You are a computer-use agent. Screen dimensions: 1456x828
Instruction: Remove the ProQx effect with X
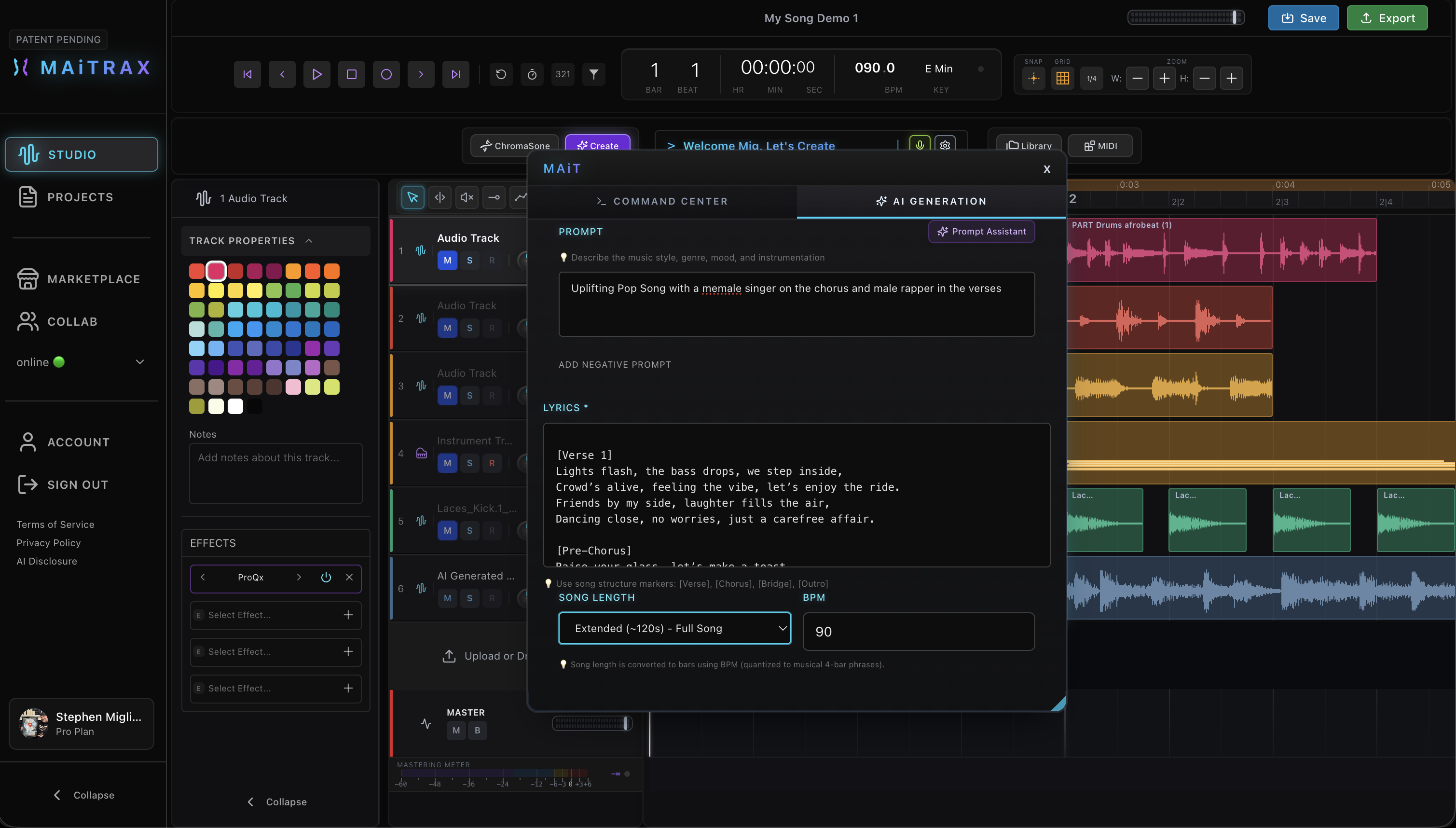click(x=349, y=577)
